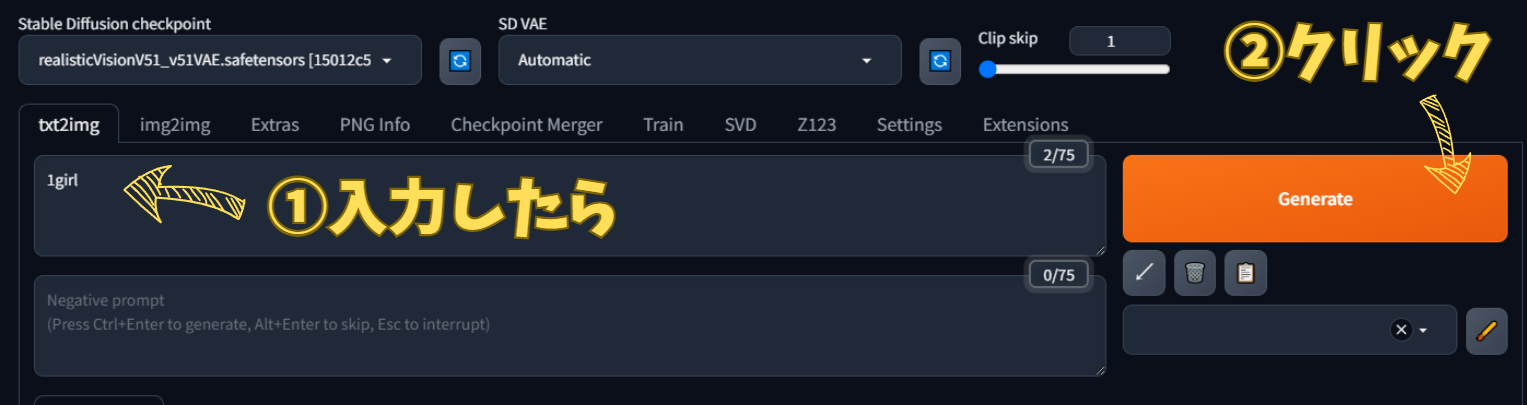Viewport: 1527px width, 405px height.
Task: Click the Clip skip slider handle
Action: (x=987, y=69)
